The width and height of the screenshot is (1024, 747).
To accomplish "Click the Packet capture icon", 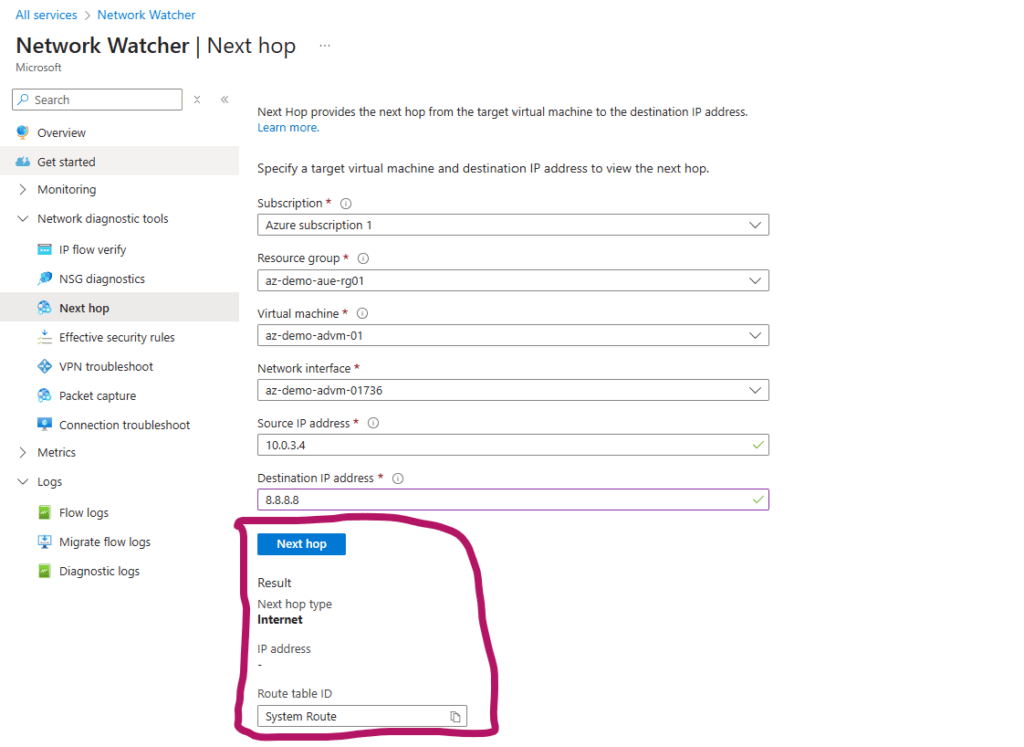I will [x=44, y=396].
